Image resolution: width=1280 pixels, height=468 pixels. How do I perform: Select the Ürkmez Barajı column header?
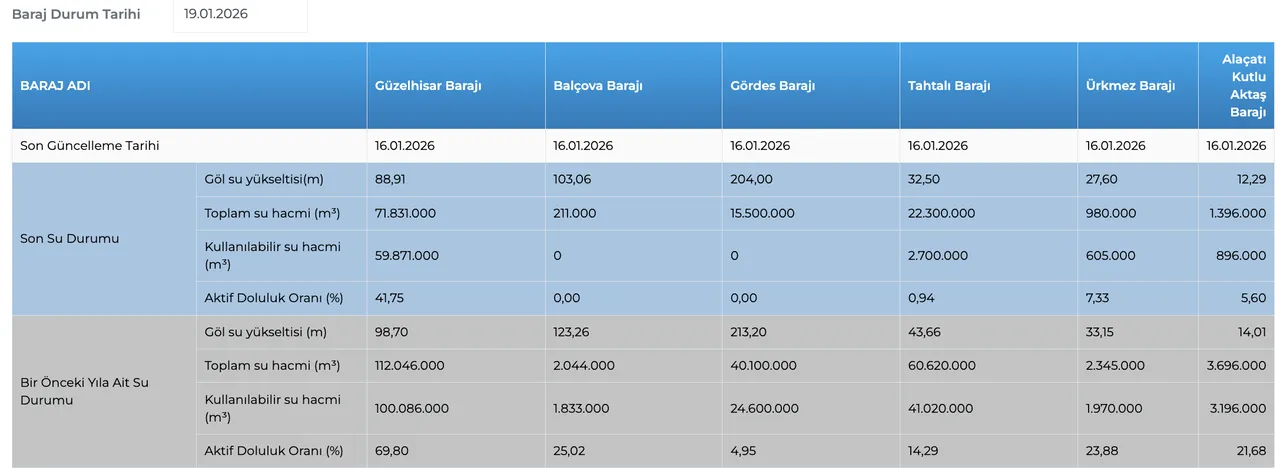(x=1129, y=86)
